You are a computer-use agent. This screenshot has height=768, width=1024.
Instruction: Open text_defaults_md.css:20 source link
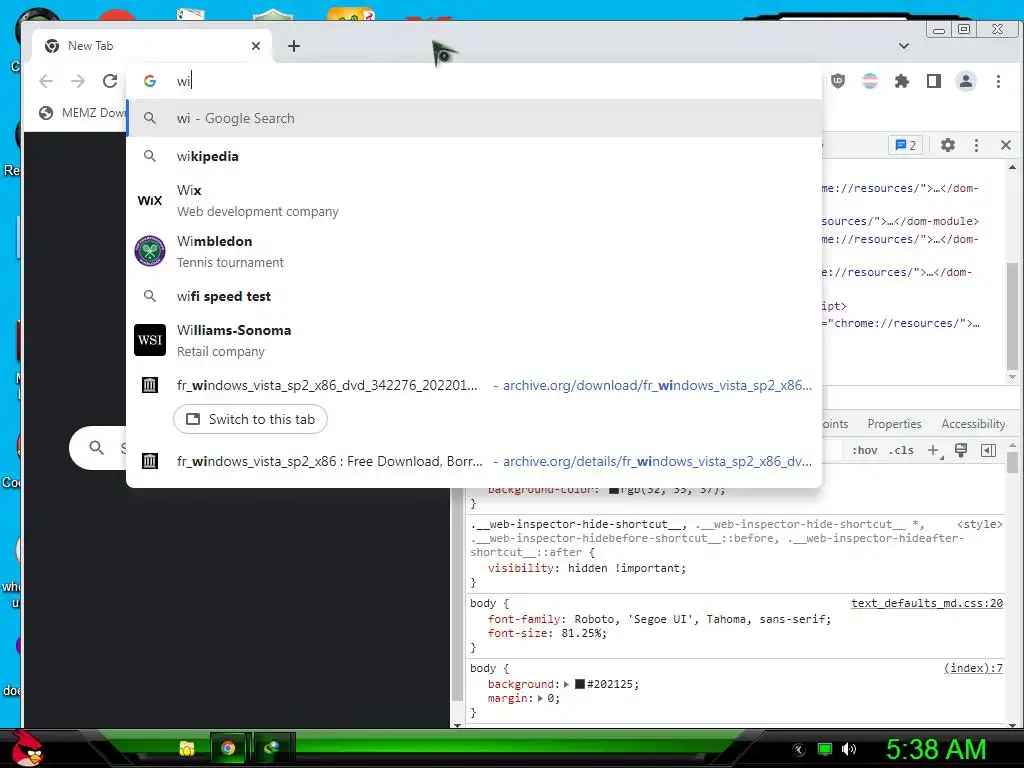click(x=927, y=603)
